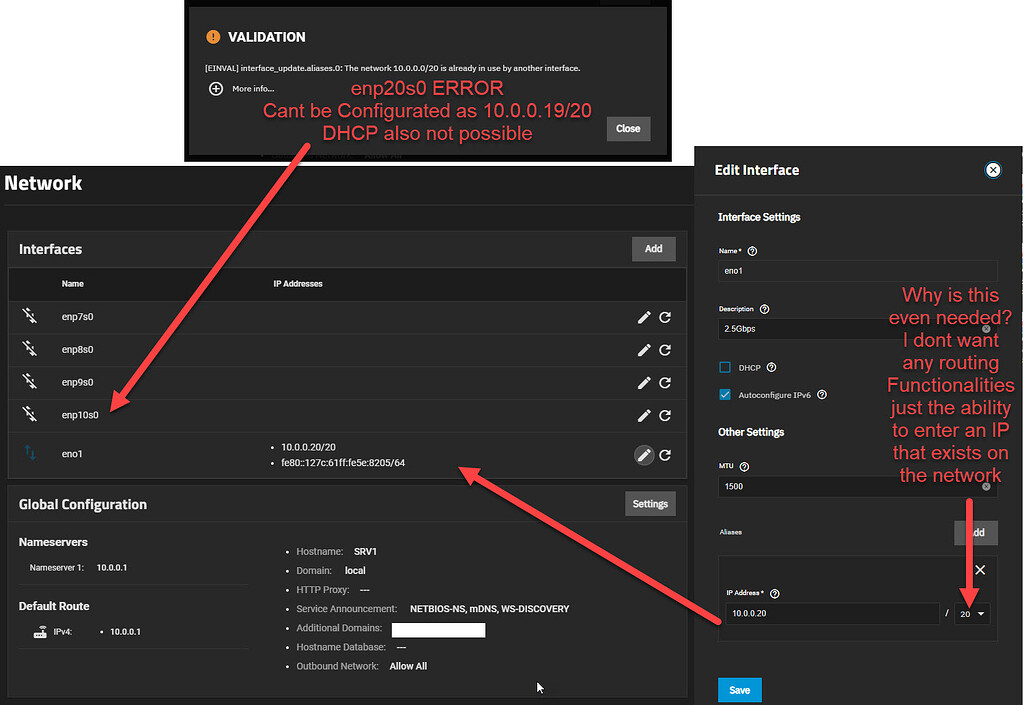Reset enp8s0 configuration with the refresh icon
Viewport: 1024px width, 705px height.
tap(665, 350)
